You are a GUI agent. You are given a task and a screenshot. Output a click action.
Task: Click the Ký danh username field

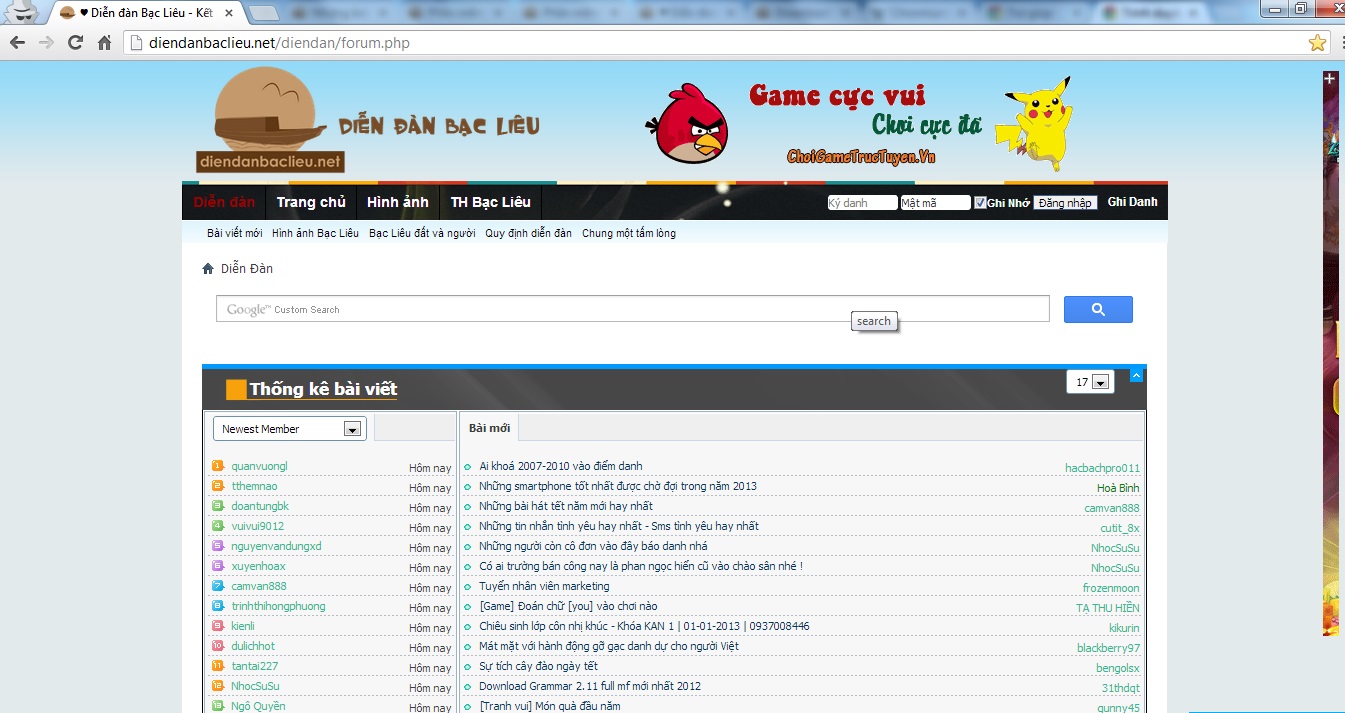click(x=862, y=202)
